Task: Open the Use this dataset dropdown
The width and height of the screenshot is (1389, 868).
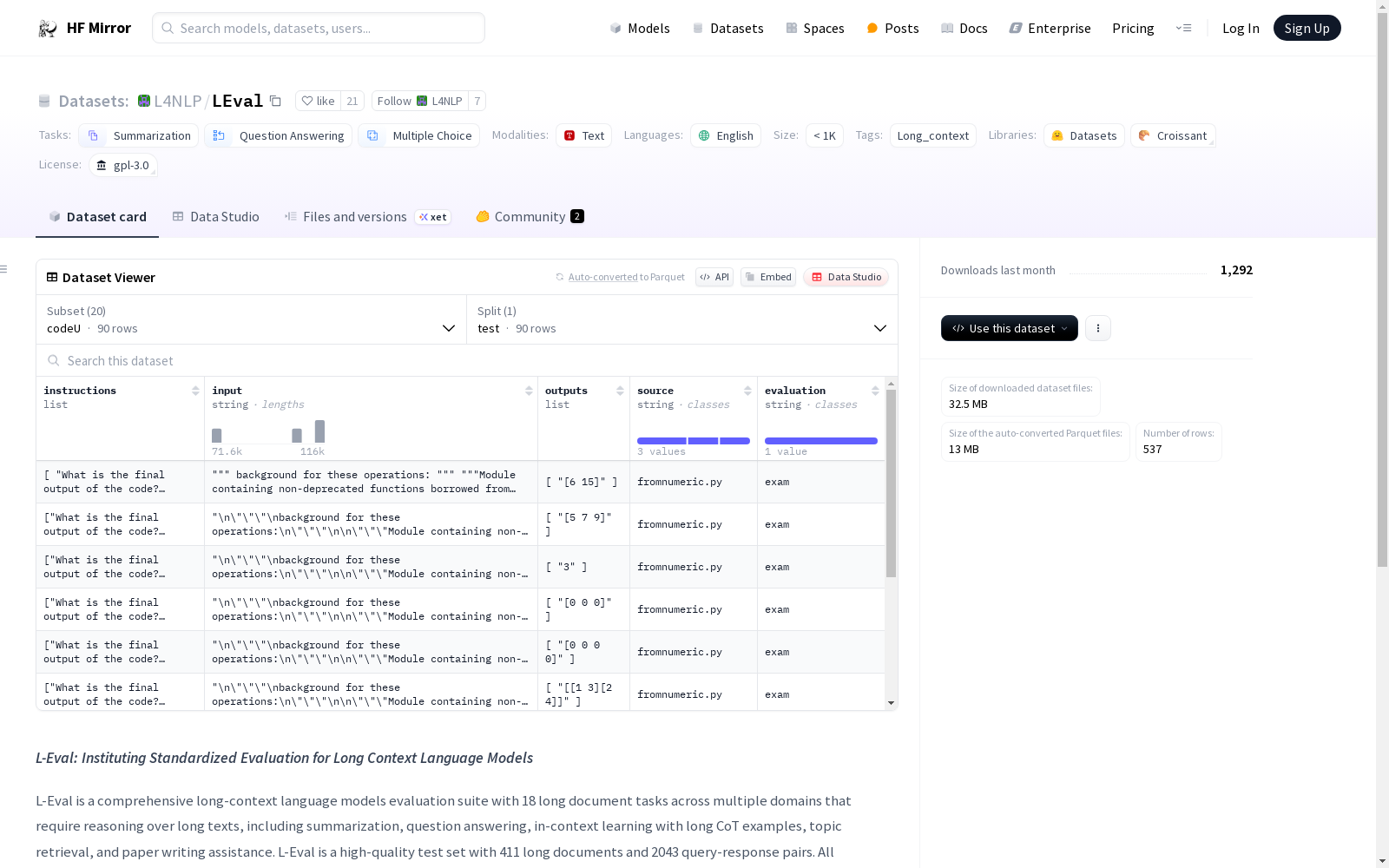Action: (1009, 328)
